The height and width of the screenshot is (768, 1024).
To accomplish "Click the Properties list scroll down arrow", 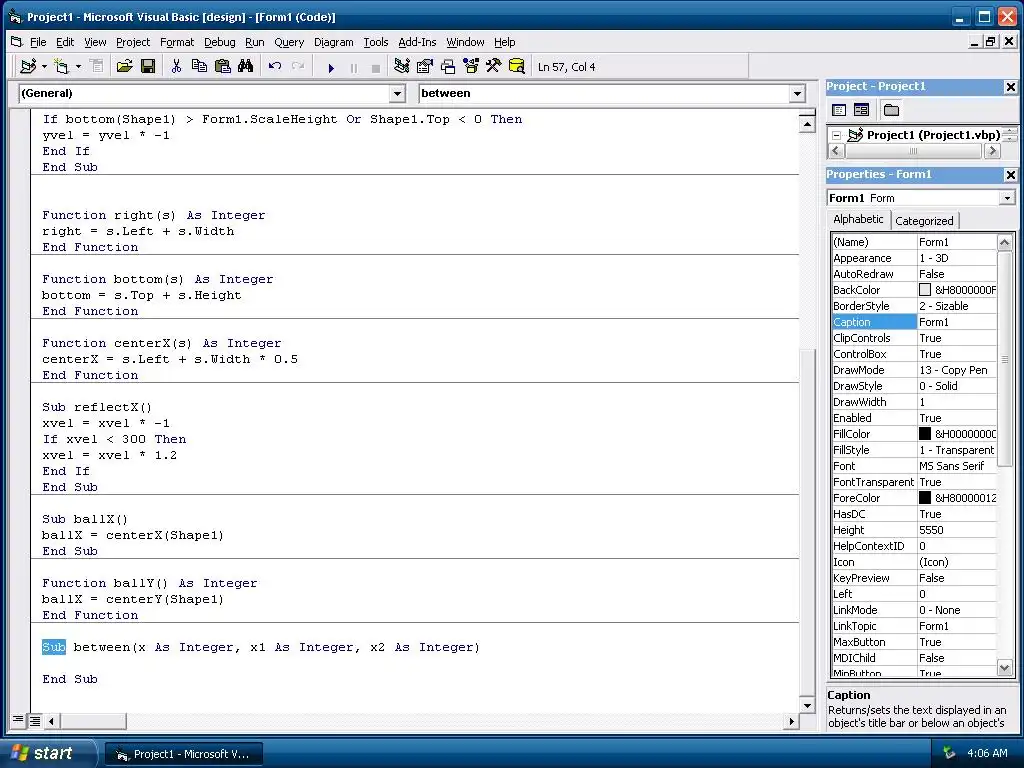I will click(x=1004, y=667).
